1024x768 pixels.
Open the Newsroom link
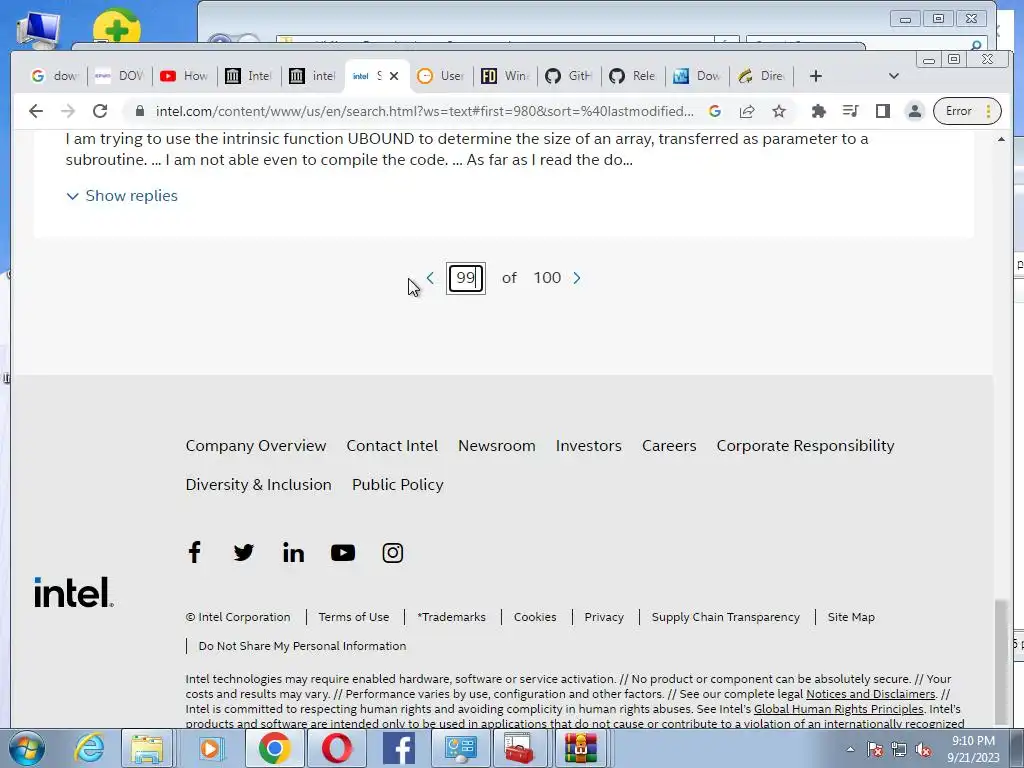(x=497, y=446)
